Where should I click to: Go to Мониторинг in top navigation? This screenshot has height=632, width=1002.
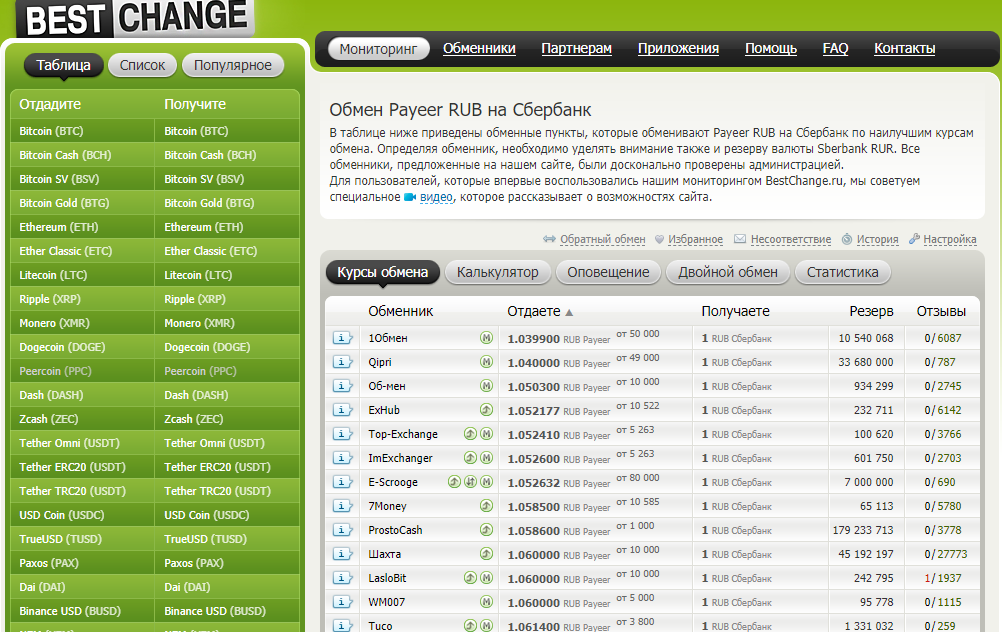378,49
